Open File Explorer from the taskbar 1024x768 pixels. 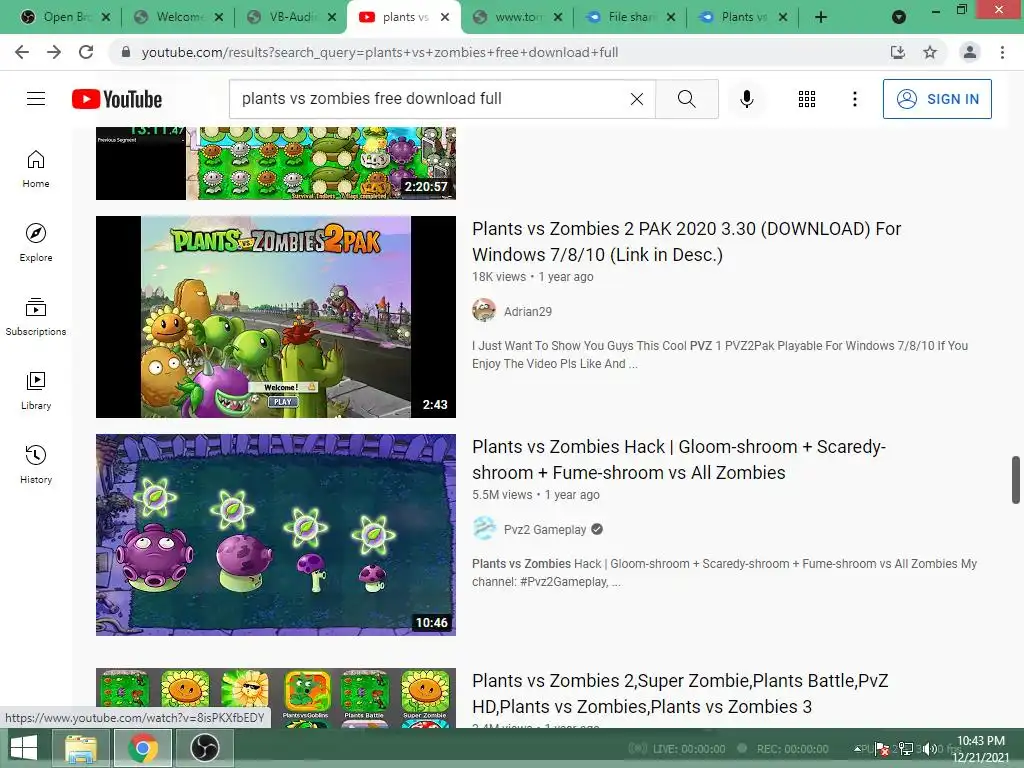(81, 748)
